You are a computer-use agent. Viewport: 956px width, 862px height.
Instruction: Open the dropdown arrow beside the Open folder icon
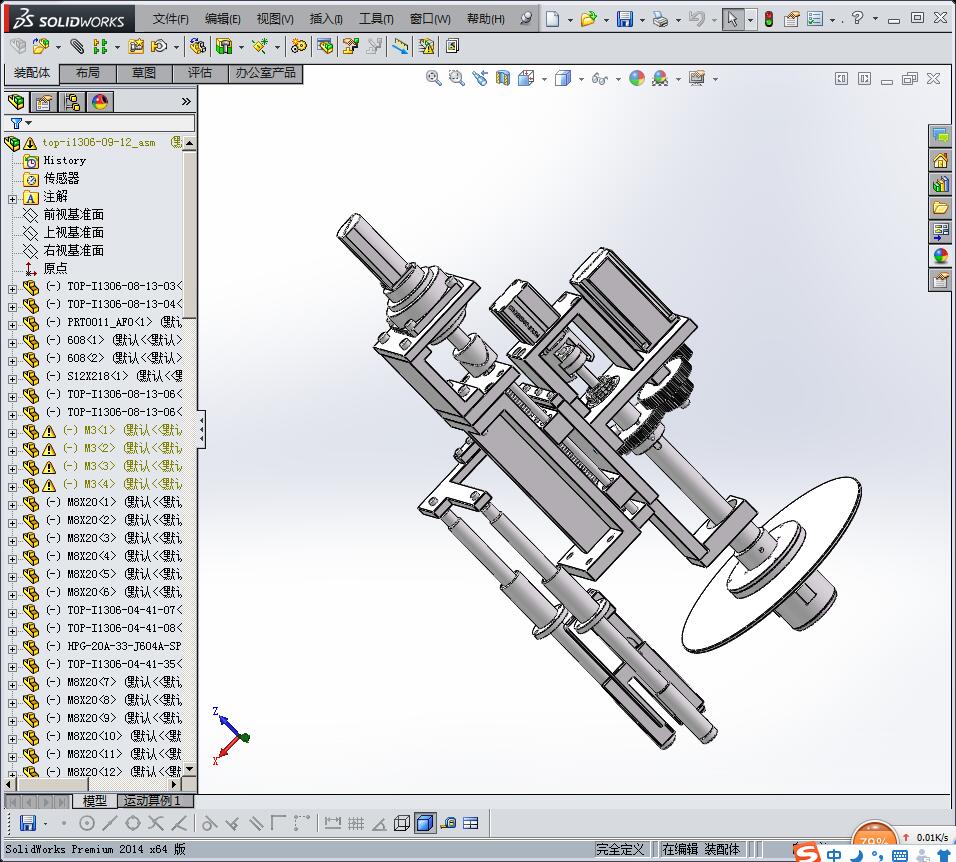point(606,19)
